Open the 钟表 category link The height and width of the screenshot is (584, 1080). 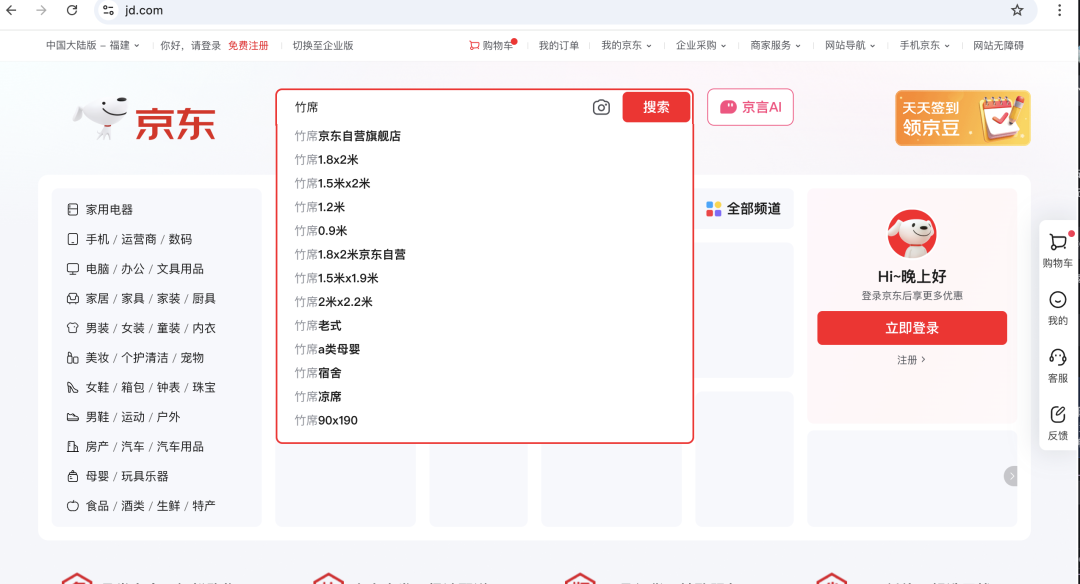tap(168, 387)
